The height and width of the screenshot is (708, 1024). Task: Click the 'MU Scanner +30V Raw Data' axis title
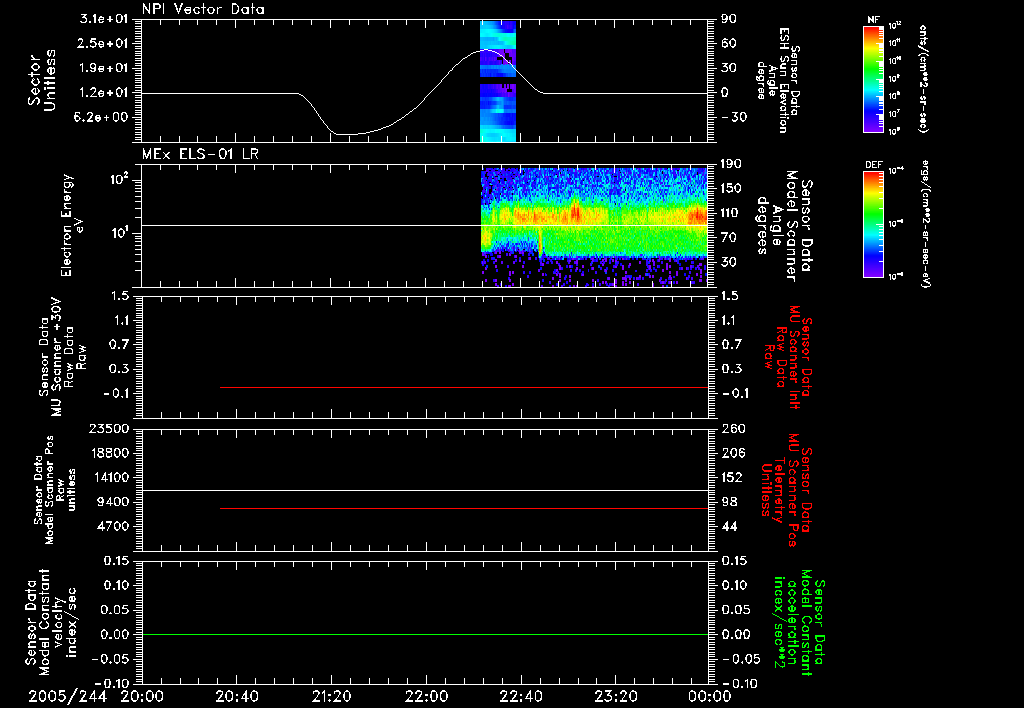click(62, 357)
